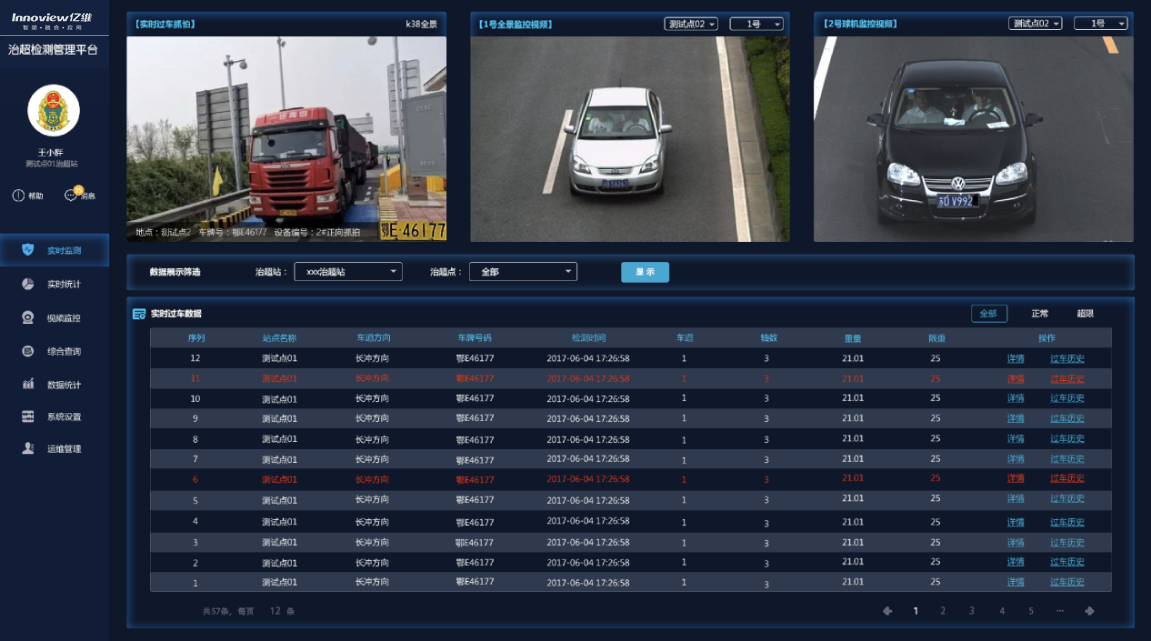Click the 系统设置 sidebar icon

pos(28,416)
